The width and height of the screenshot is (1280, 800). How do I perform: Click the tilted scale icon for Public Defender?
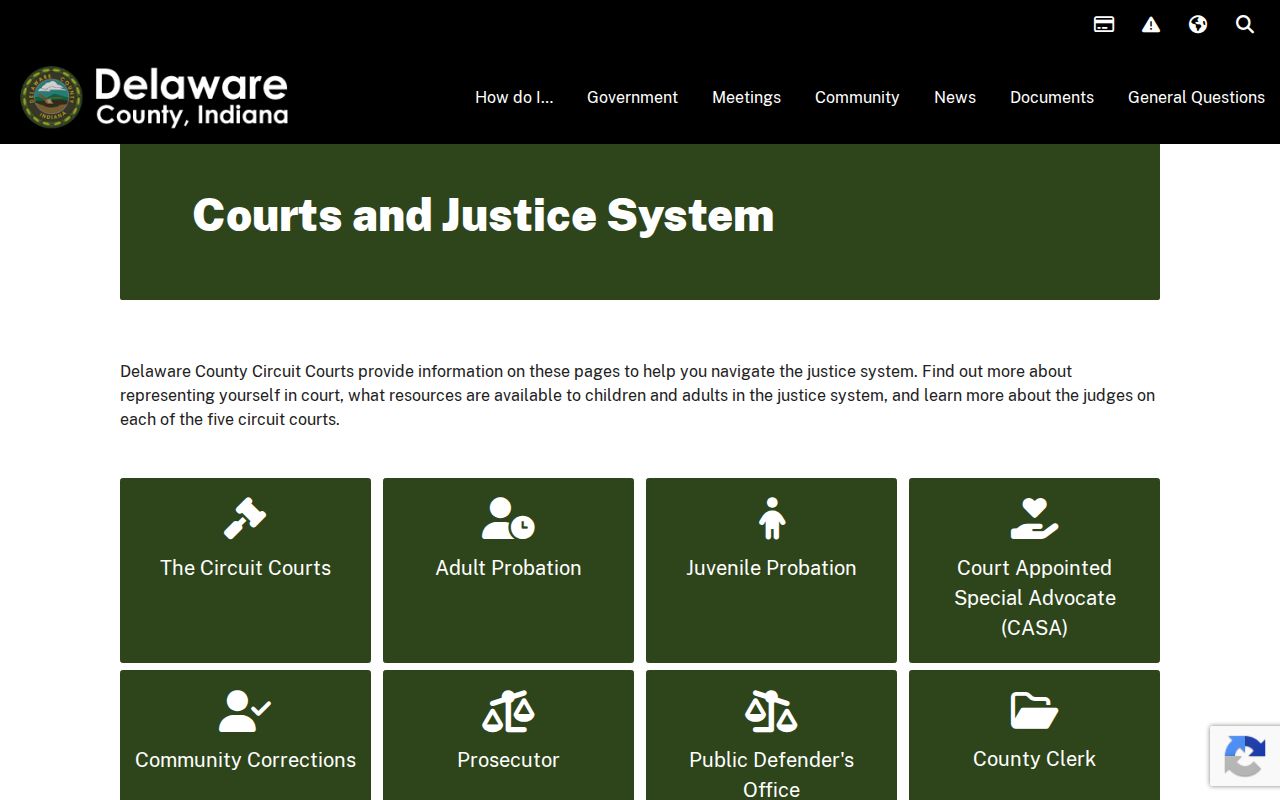click(771, 711)
